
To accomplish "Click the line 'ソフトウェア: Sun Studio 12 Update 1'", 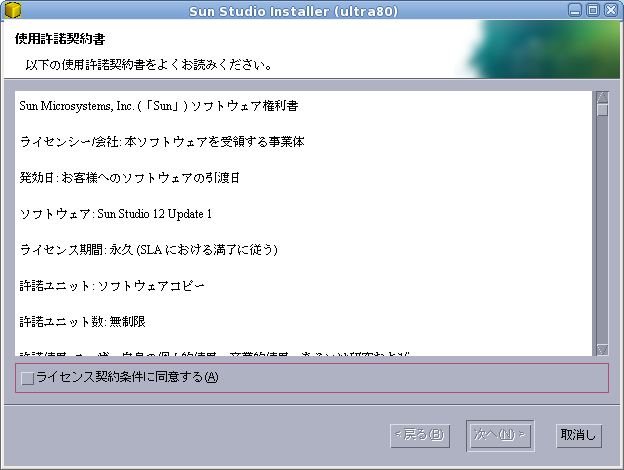I will tap(116, 214).
